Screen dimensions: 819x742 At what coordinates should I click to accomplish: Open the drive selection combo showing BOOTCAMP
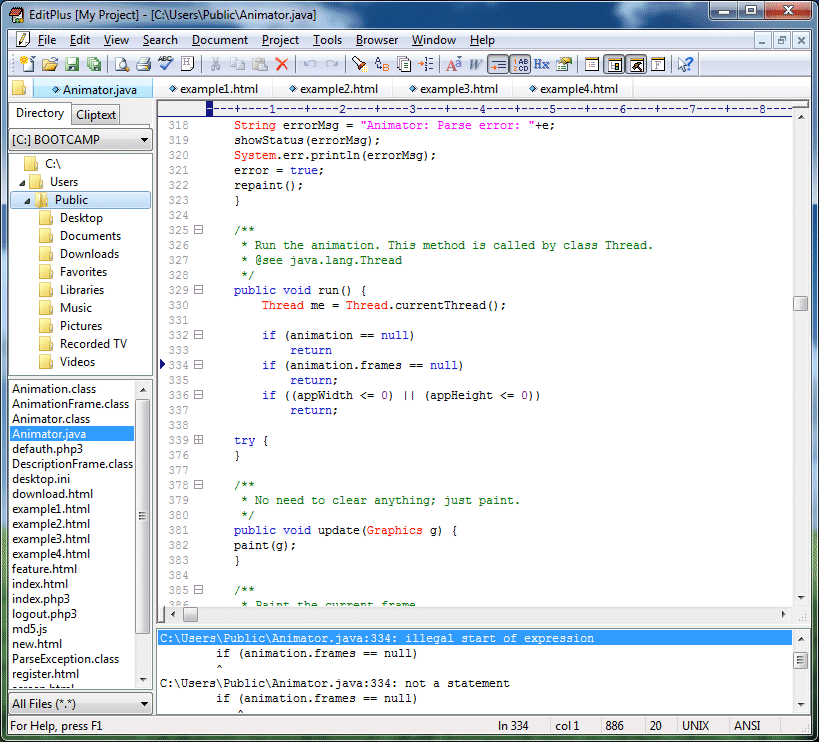(143, 141)
